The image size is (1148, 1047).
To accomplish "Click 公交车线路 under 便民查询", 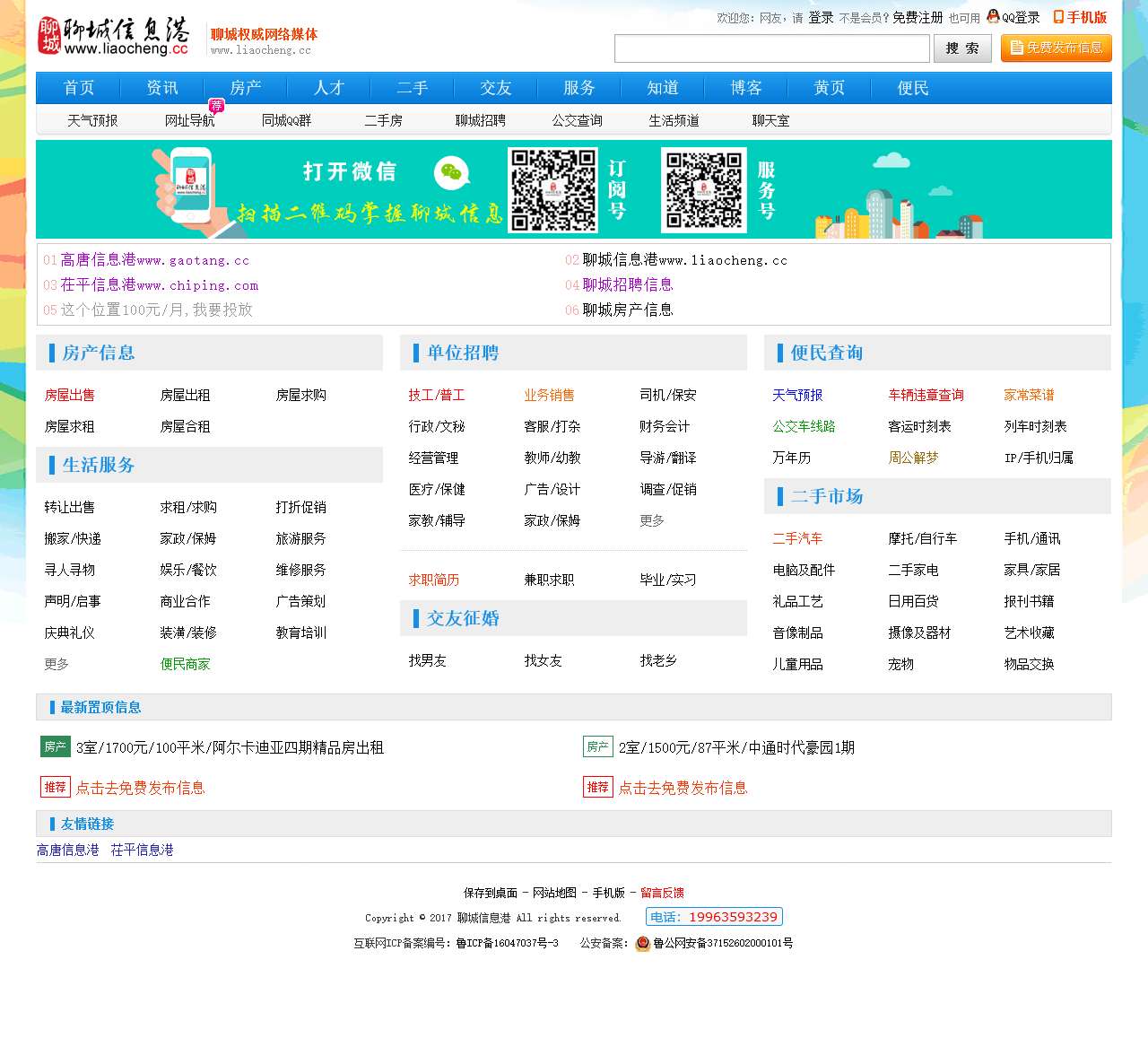I will (x=804, y=426).
